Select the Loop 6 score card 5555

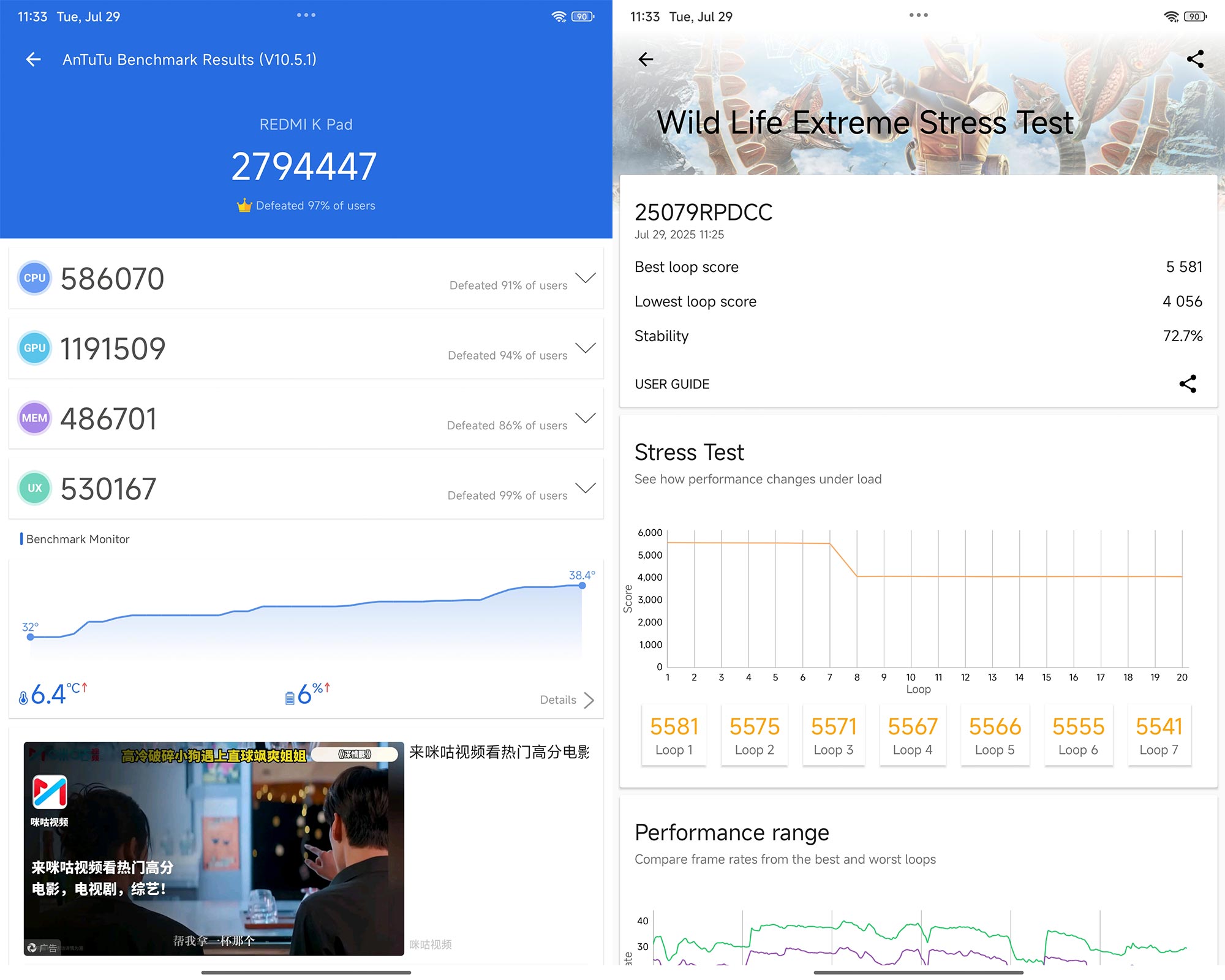click(x=1078, y=735)
